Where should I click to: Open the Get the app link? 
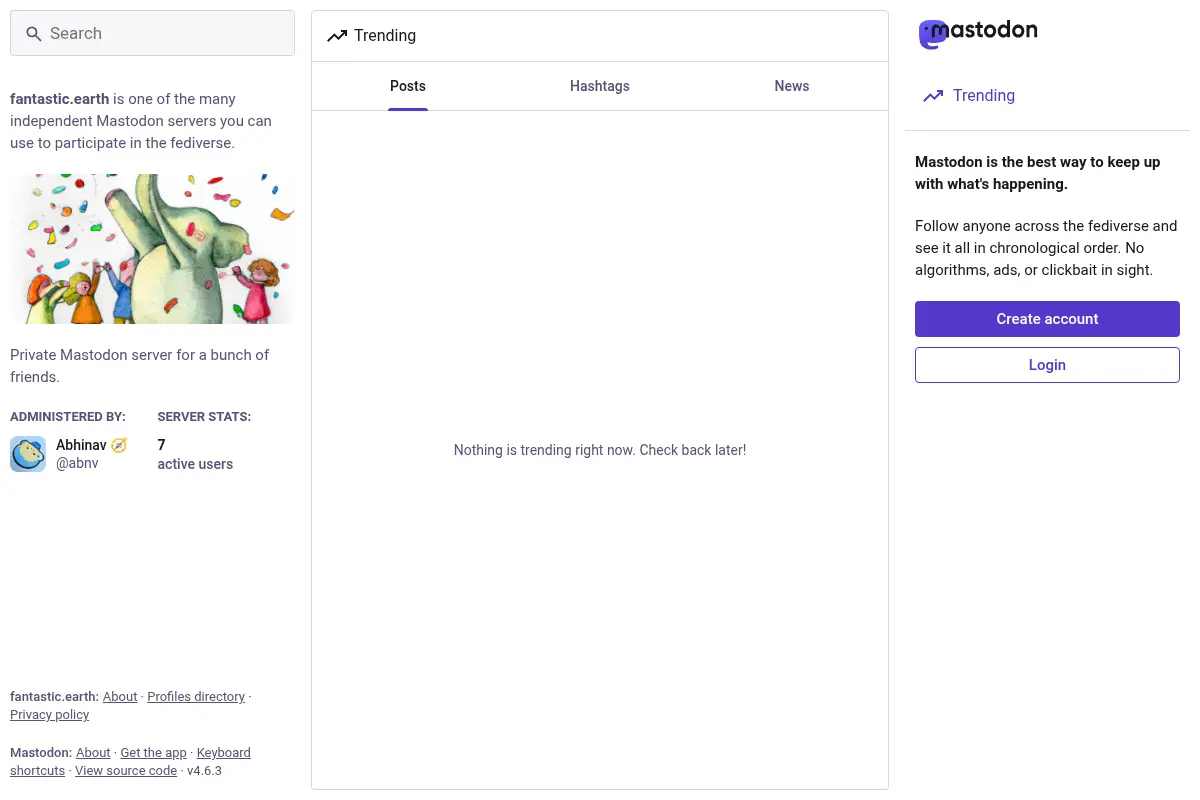[153, 753]
